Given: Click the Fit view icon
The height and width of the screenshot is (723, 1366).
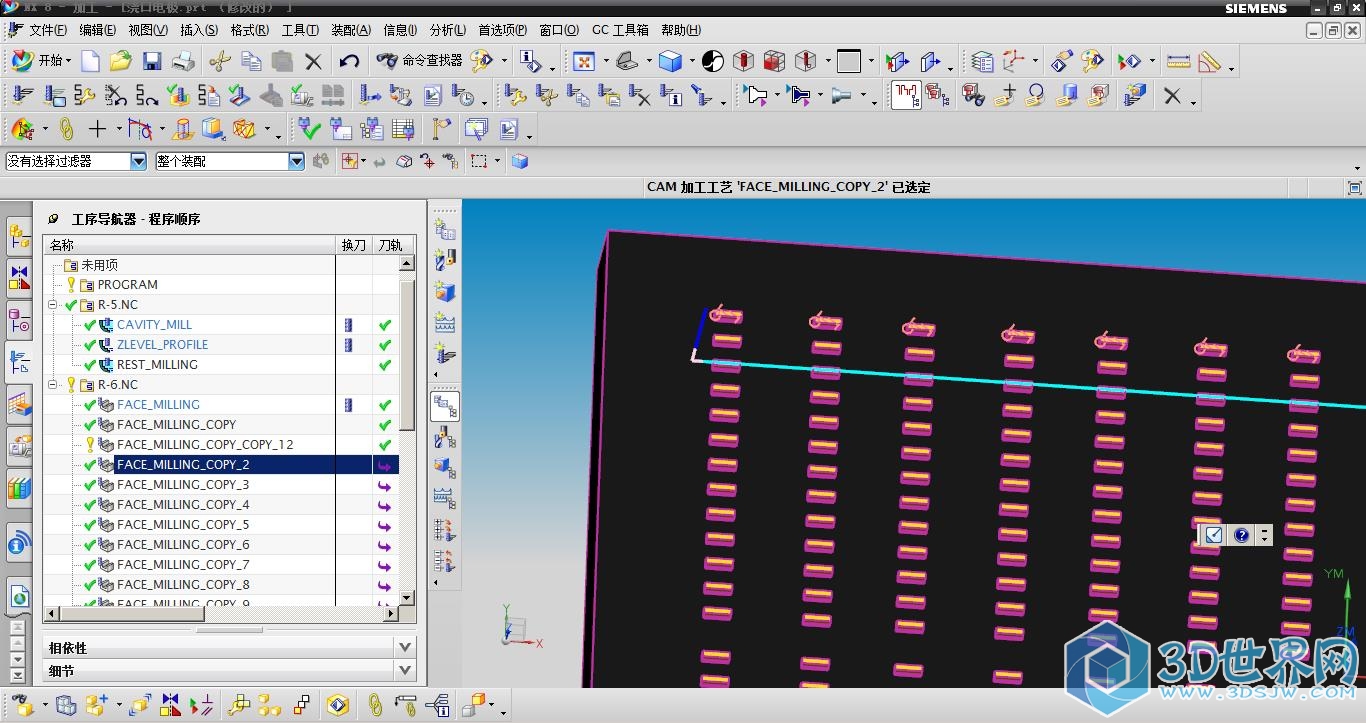Looking at the screenshot, I should (x=584, y=61).
